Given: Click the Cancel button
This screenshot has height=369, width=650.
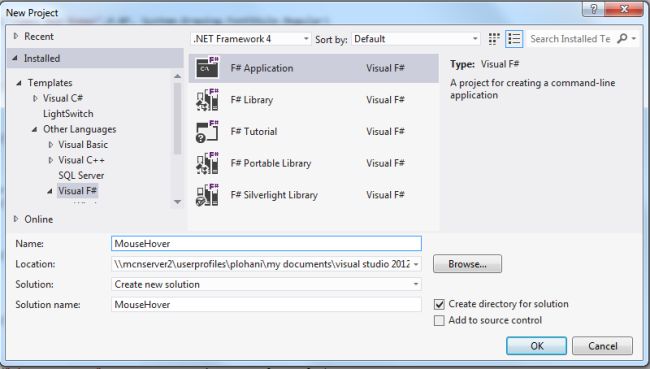Looking at the screenshot, I should point(602,346).
